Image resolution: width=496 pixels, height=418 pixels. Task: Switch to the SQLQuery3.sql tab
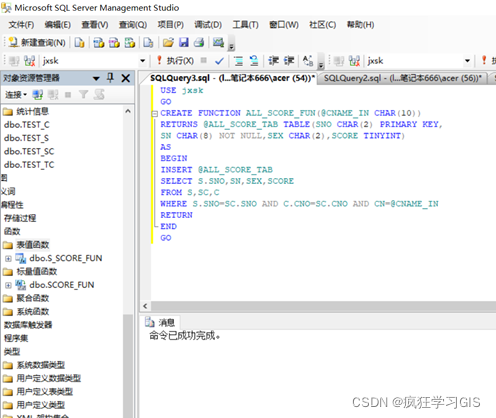point(232,78)
